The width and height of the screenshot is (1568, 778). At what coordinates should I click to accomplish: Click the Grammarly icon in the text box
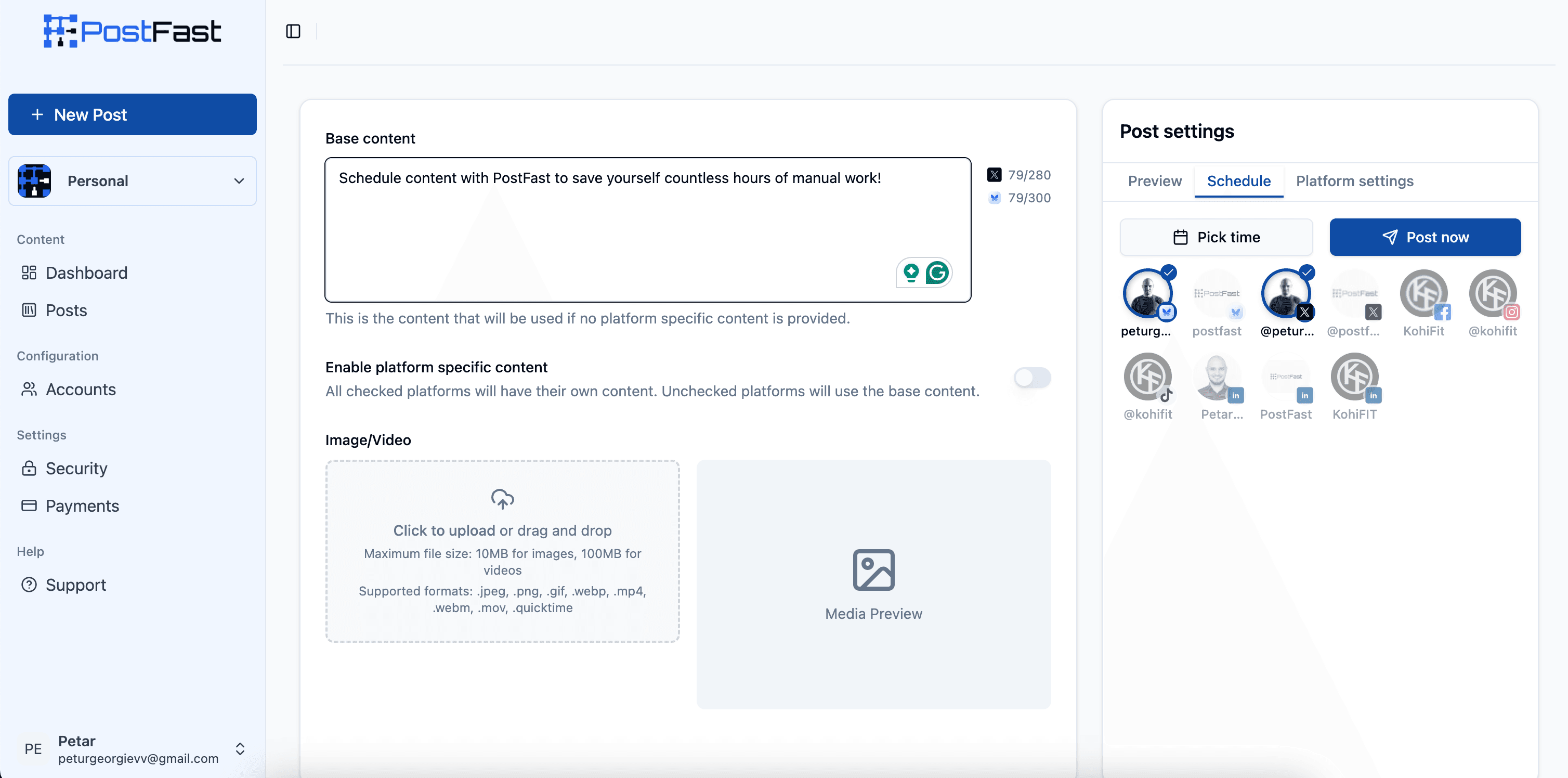coord(937,272)
